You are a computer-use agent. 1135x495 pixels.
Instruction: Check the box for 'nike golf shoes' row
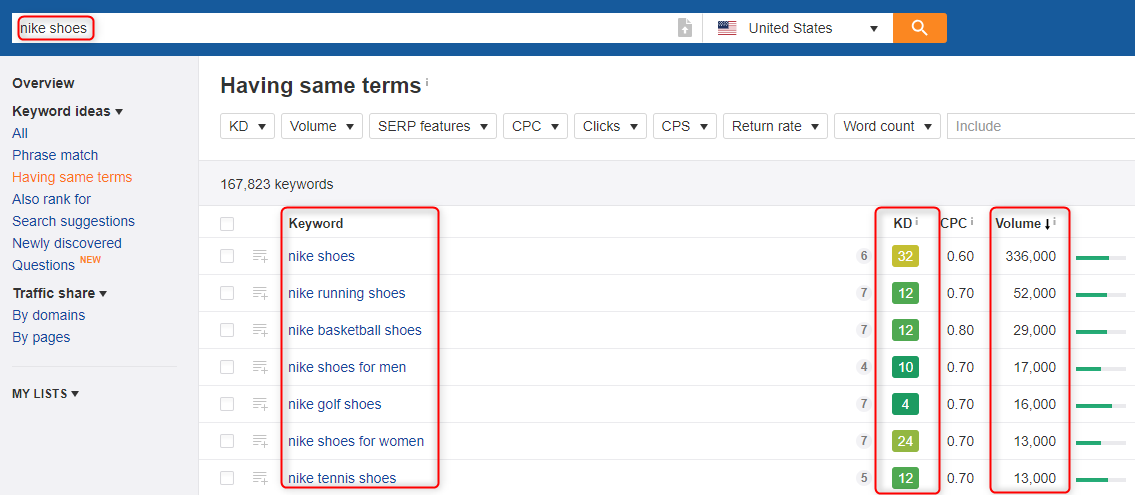tap(227, 404)
